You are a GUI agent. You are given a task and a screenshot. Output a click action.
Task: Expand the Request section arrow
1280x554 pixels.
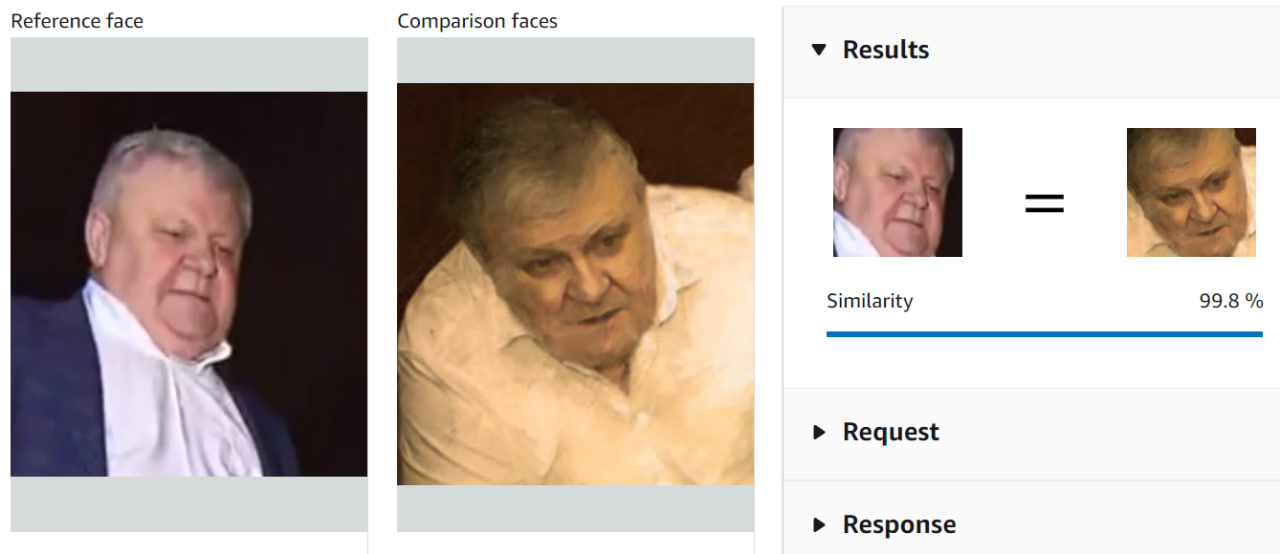click(819, 432)
